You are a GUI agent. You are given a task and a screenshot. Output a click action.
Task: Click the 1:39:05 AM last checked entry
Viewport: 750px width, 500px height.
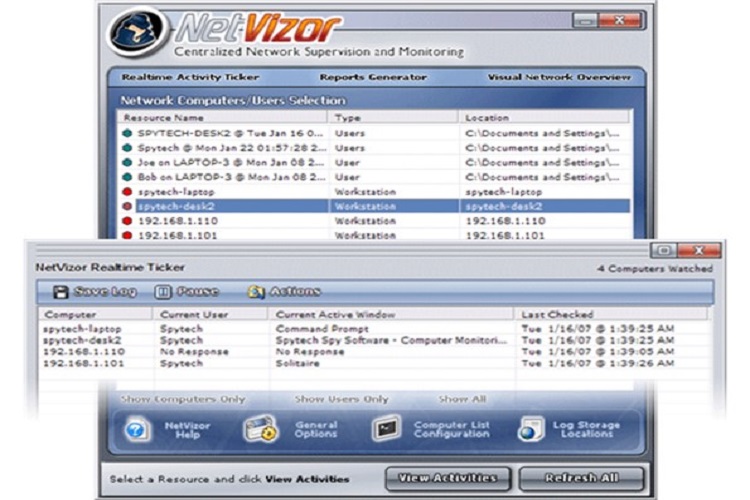[x=597, y=352]
